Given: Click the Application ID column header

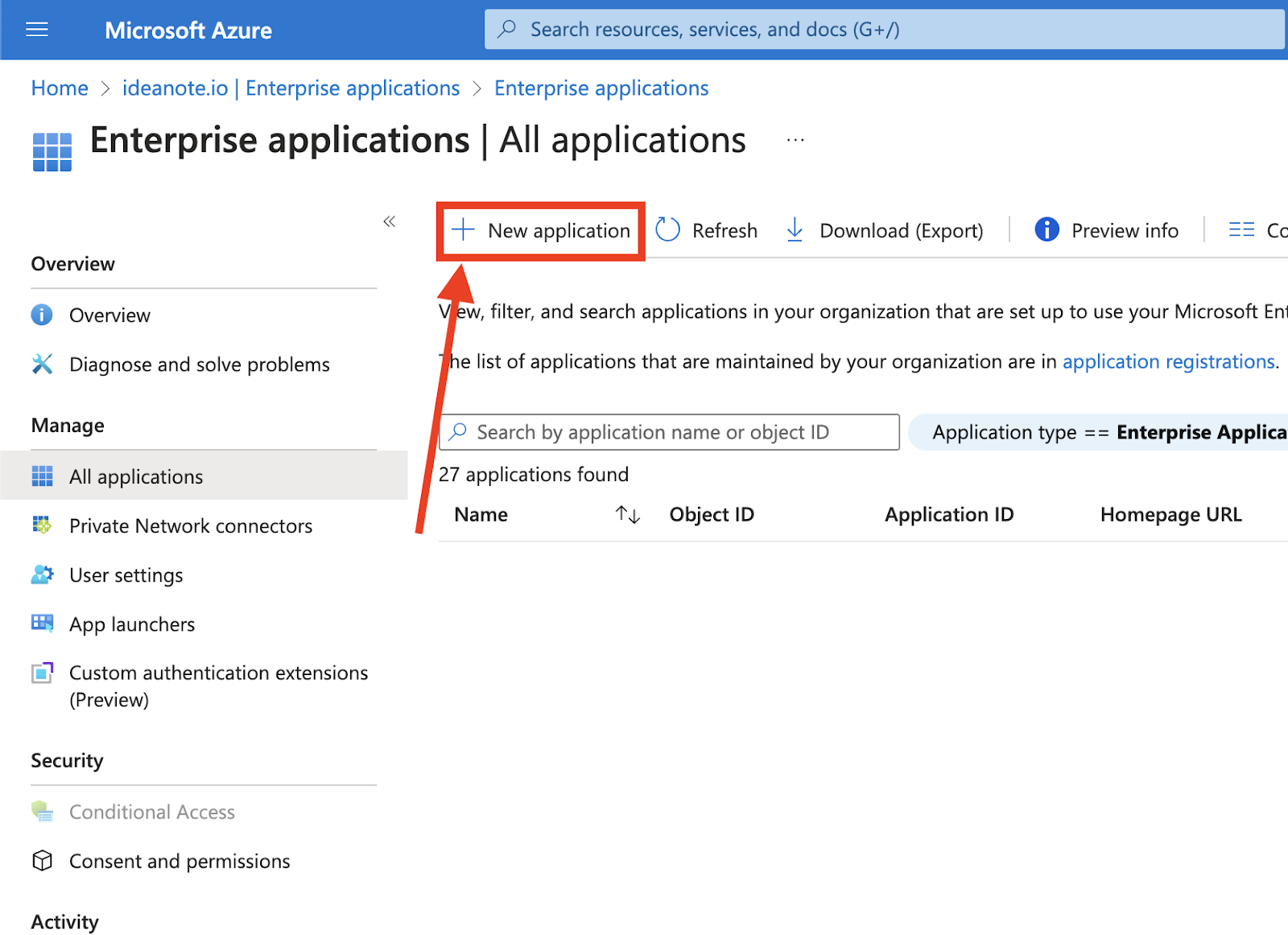Looking at the screenshot, I should coord(949,514).
